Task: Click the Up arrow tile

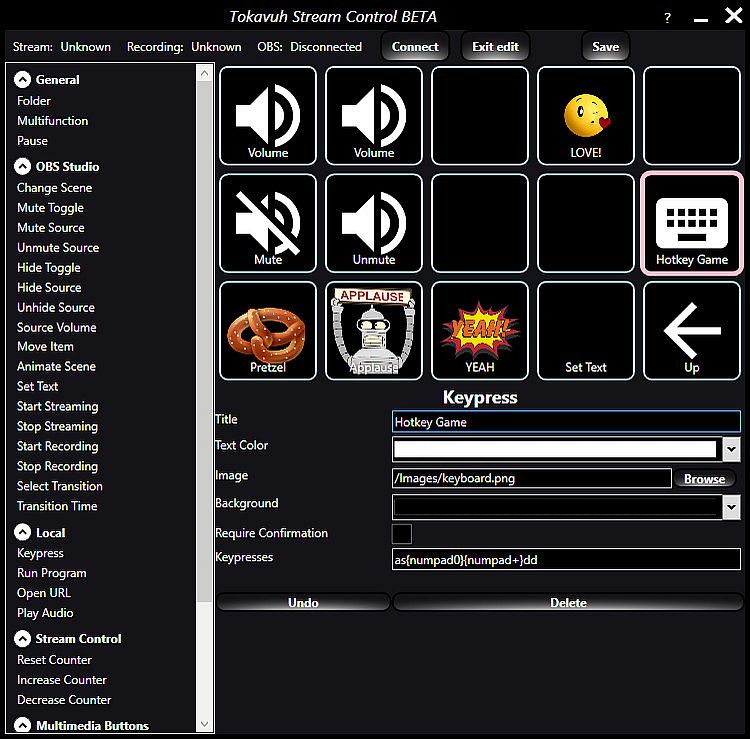Action: [691, 330]
